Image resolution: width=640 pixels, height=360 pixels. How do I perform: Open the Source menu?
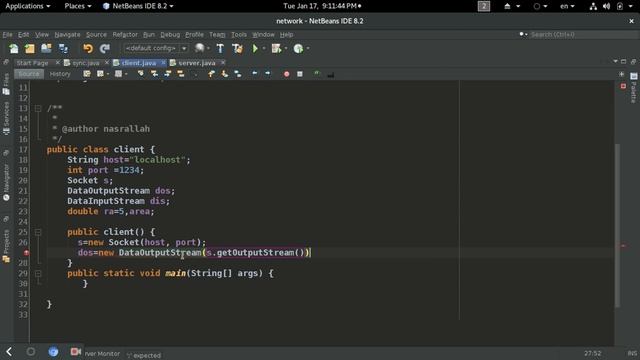pos(96,35)
